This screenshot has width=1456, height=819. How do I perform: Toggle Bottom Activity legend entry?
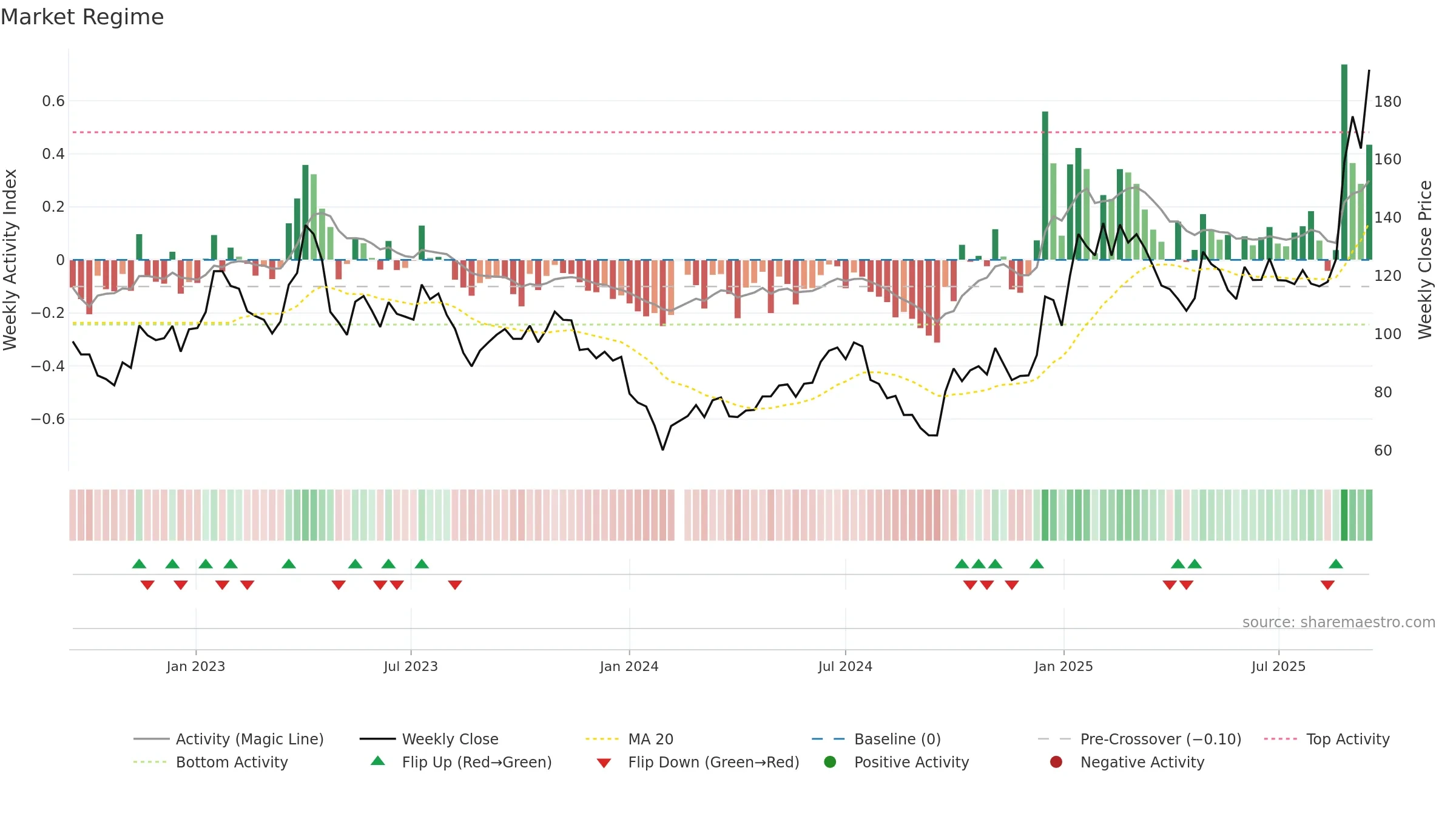[211, 762]
